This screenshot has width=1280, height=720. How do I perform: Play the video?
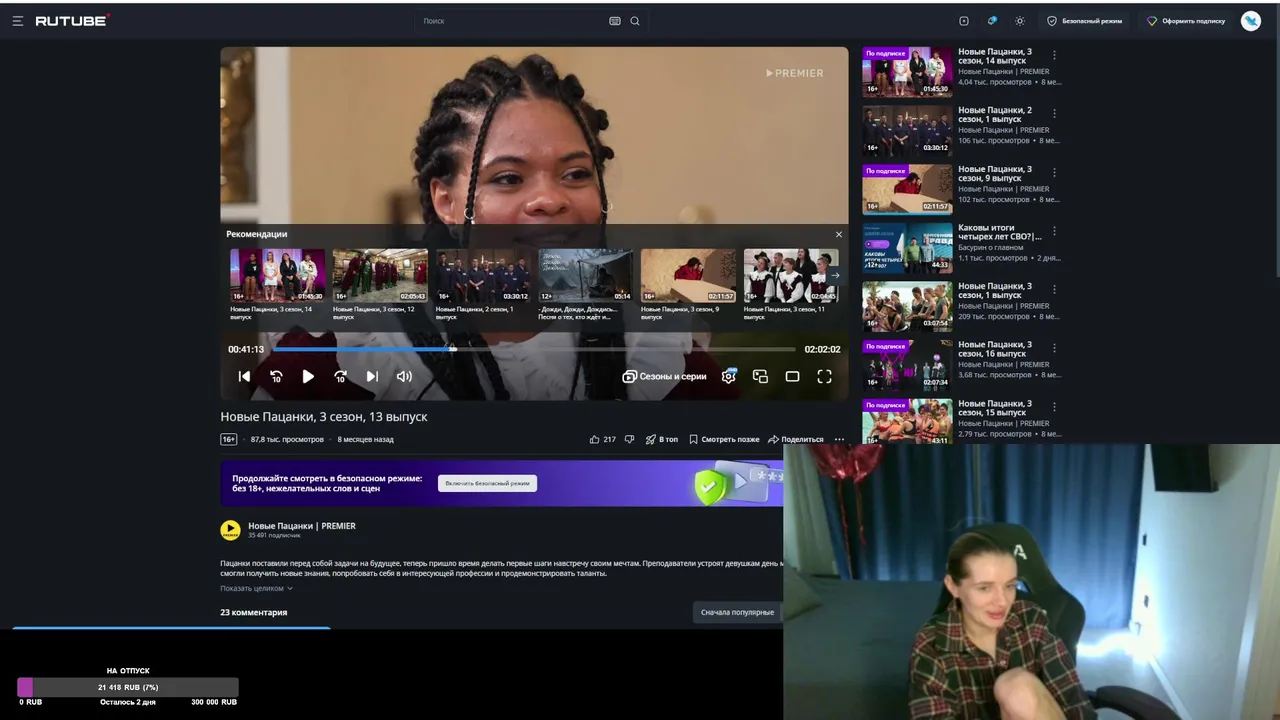pos(308,376)
